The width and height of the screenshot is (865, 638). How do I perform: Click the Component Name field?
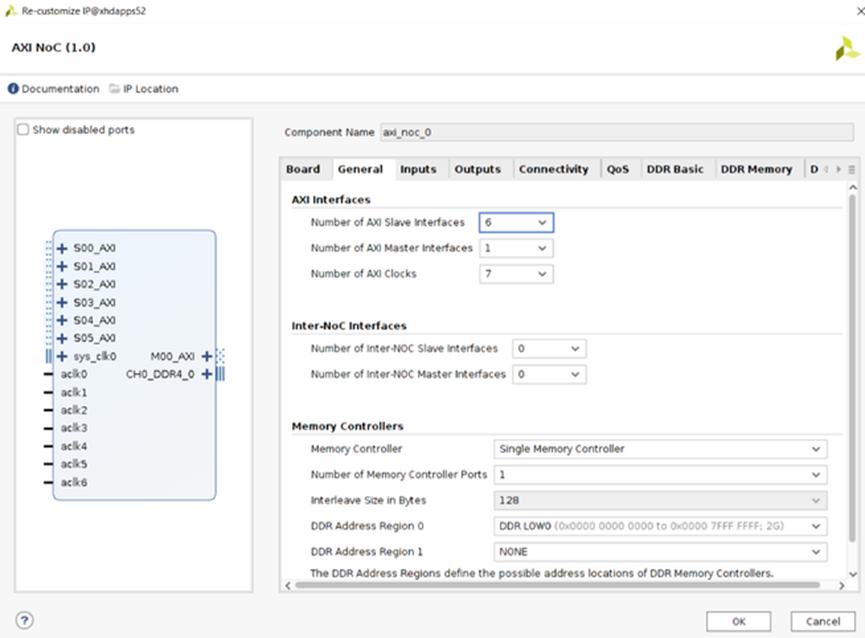click(x=616, y=132)
